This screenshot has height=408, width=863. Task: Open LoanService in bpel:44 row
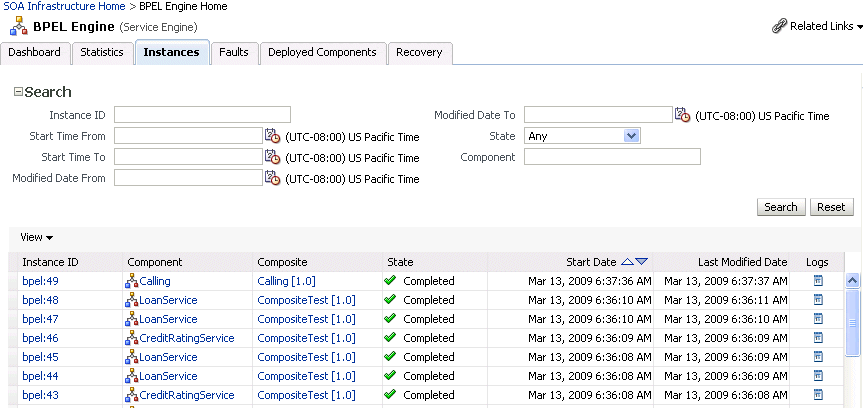click(x=168, y=376)
